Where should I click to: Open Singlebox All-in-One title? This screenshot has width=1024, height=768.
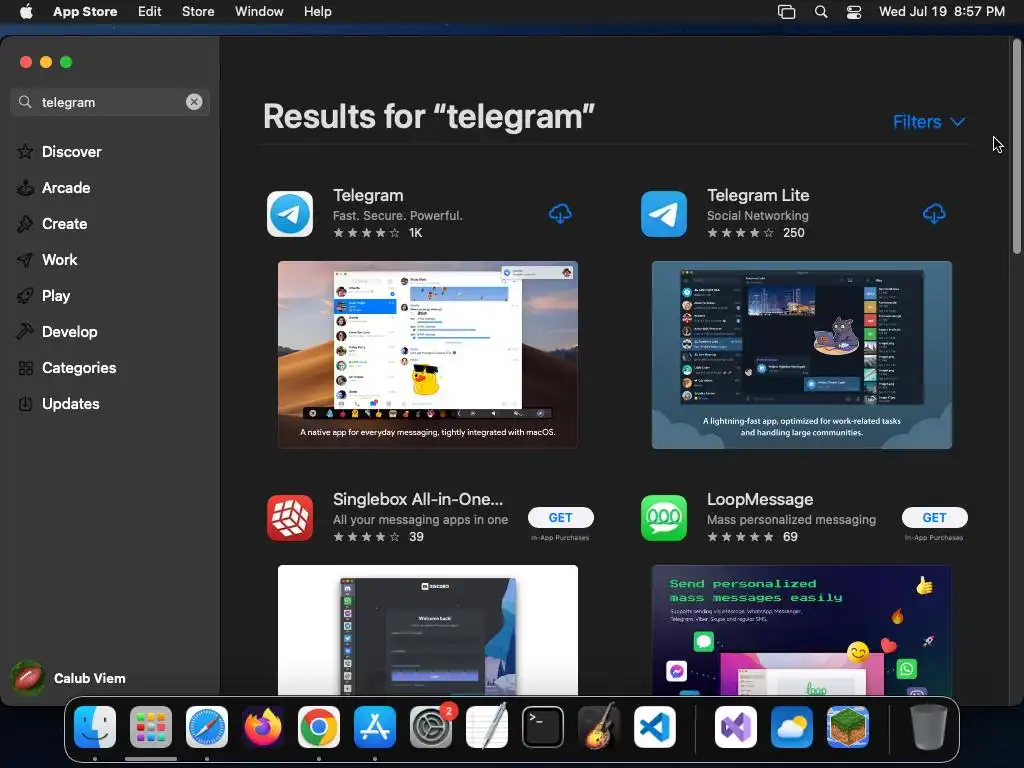pyautogui.click(x=418, y=499)
